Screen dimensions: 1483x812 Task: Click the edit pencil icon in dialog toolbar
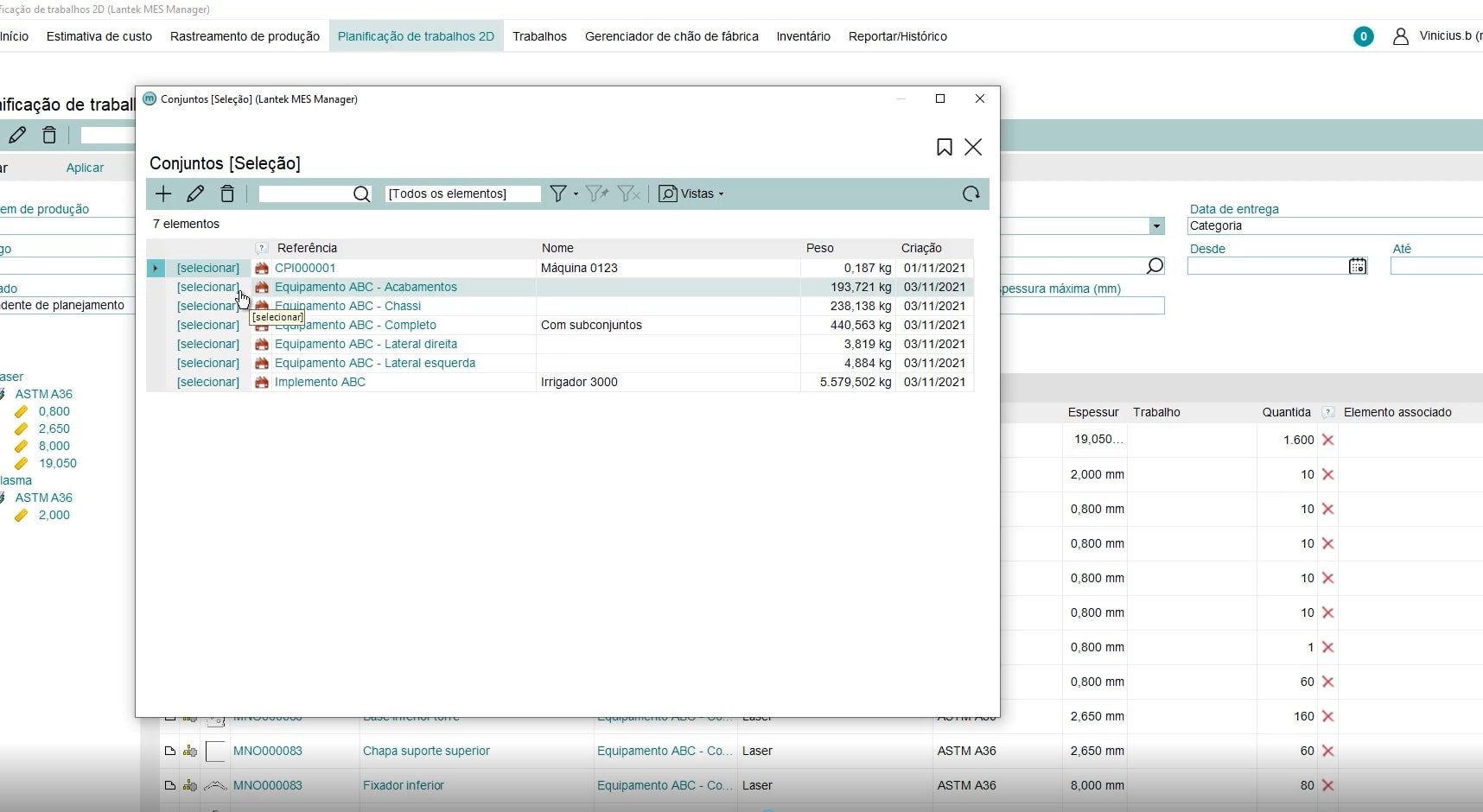coord(195,193)
